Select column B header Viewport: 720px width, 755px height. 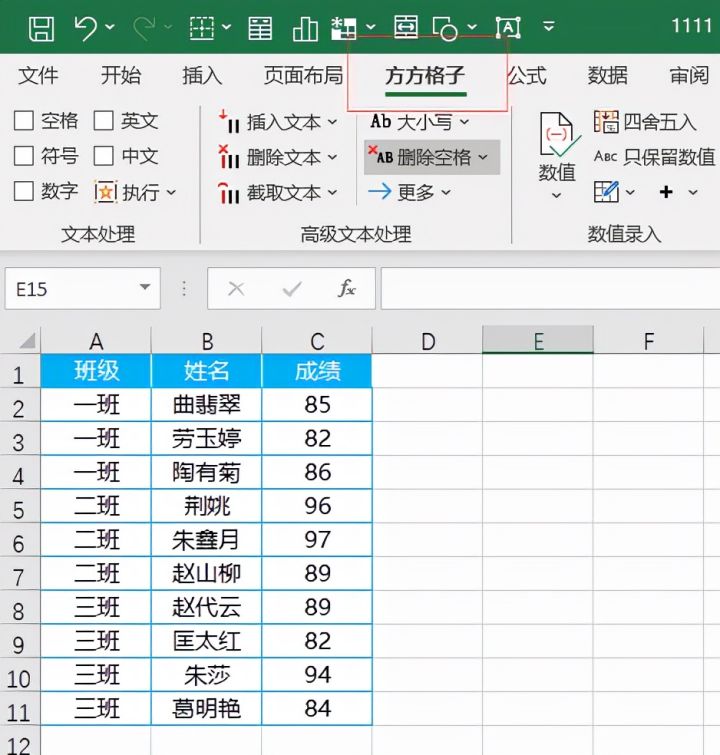207,341
